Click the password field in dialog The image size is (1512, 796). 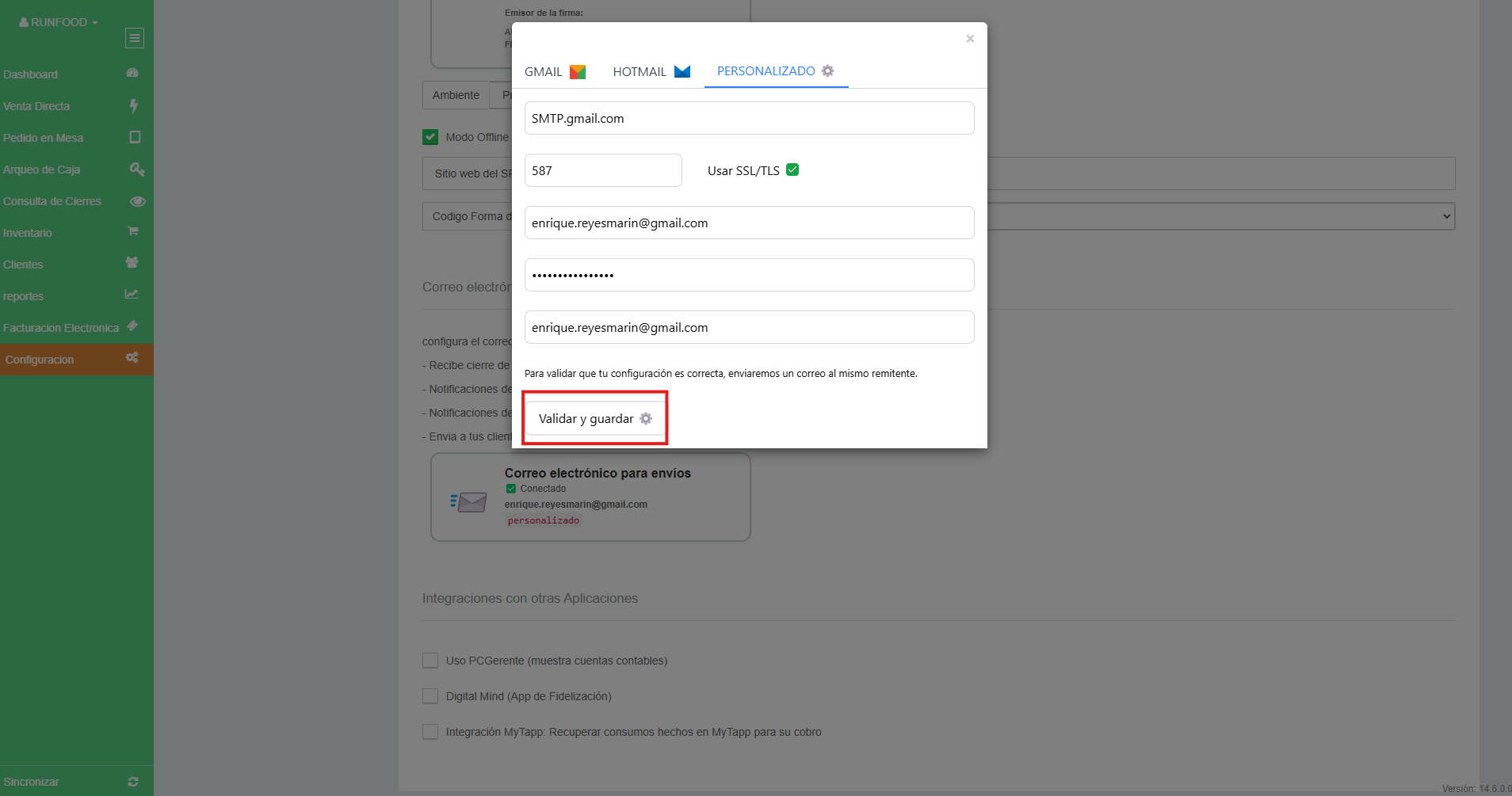pos(750,275)
